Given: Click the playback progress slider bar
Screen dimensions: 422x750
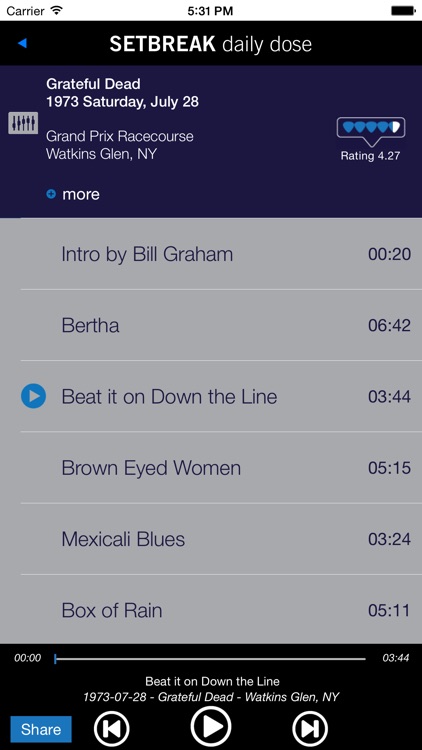Looking at the screenshot, I should (x=210, y=659).
